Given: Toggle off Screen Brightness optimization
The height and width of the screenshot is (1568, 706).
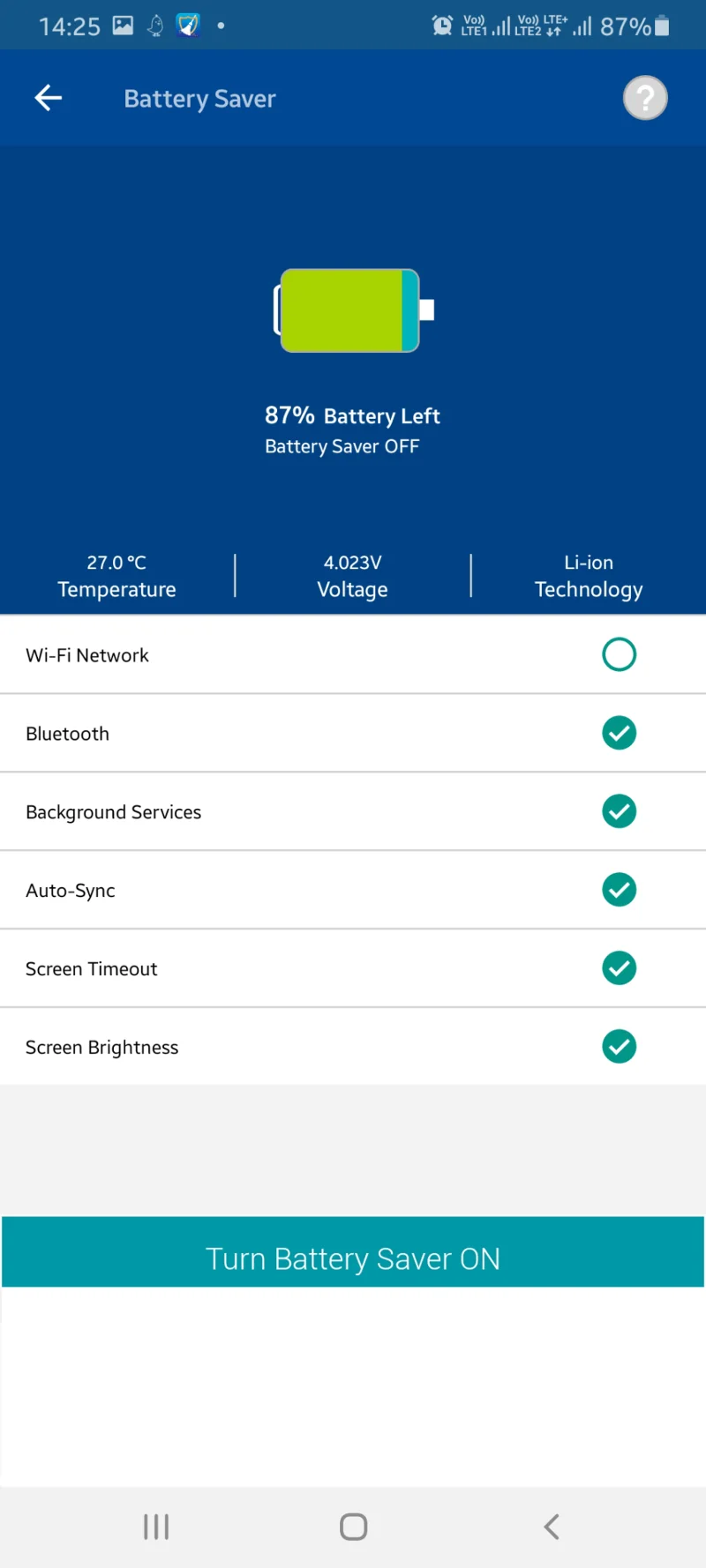Looking at the screenshot, I should pyautogui.click(x=619, y=1047).
